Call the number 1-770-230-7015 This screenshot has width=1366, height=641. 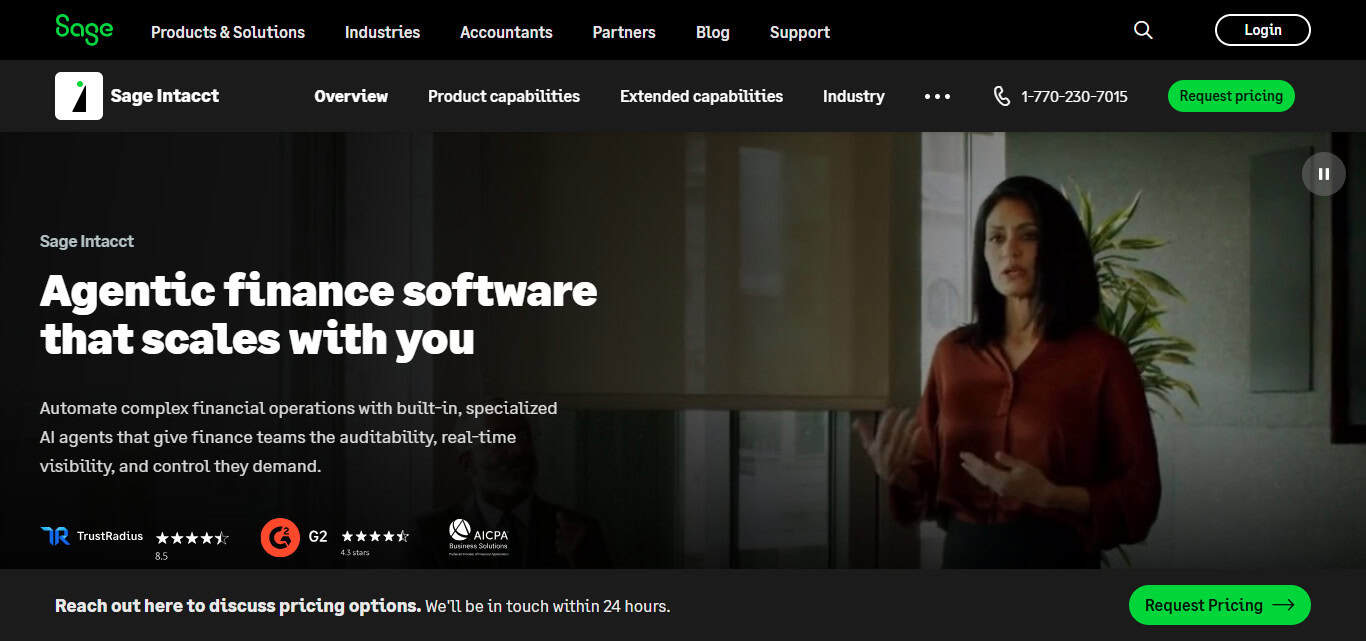click(1074, 96)
